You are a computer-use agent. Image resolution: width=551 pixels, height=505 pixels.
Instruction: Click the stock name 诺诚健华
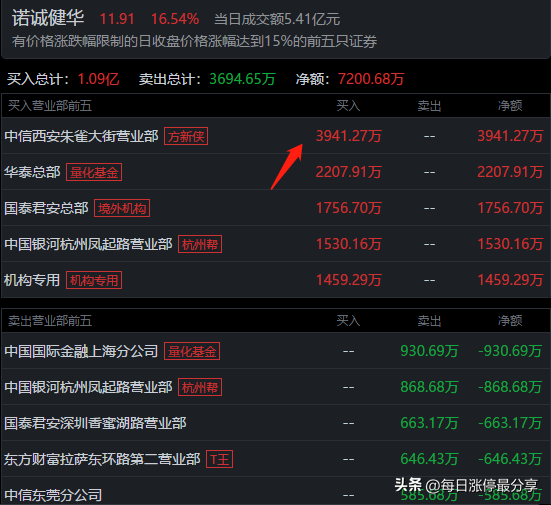coord(48,18)
